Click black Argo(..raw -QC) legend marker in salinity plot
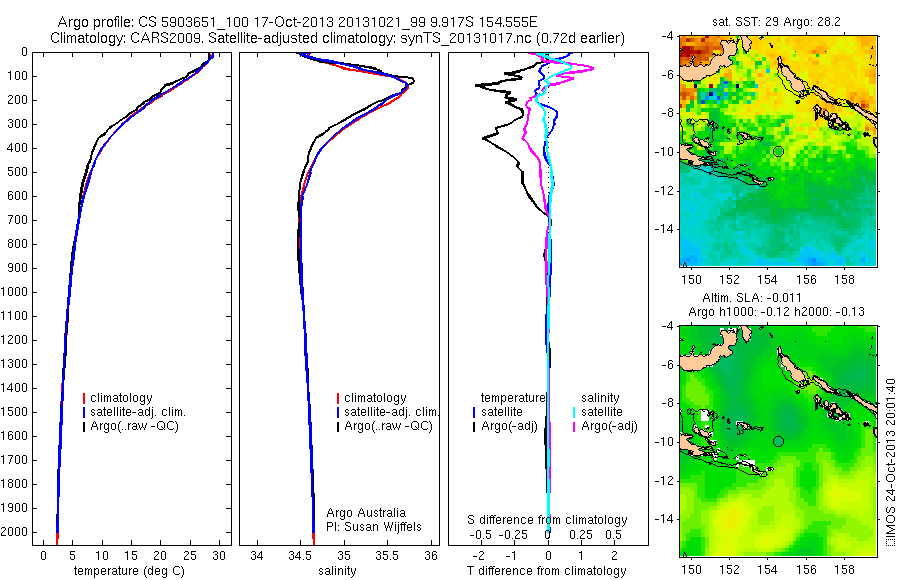Screen dimensions: 900x580 (x=338, y=427)
